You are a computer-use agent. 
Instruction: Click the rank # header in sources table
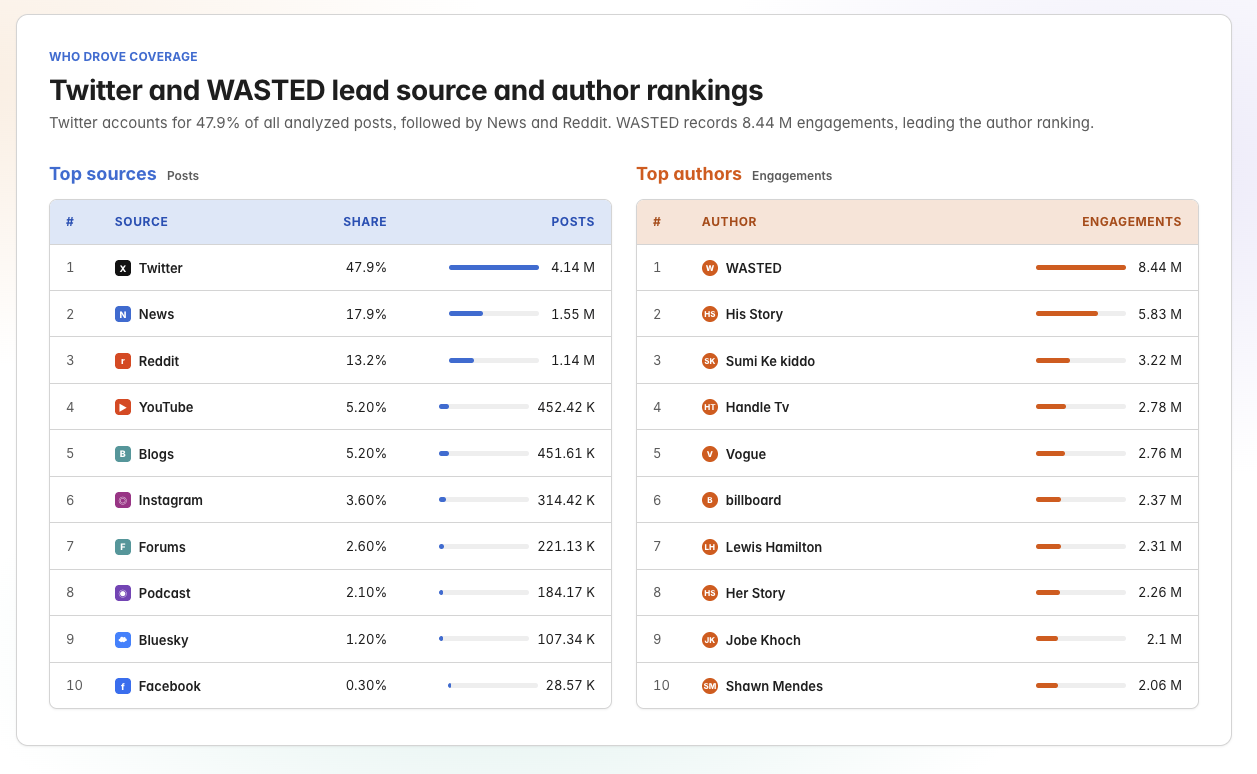click(x=70, y=222)
